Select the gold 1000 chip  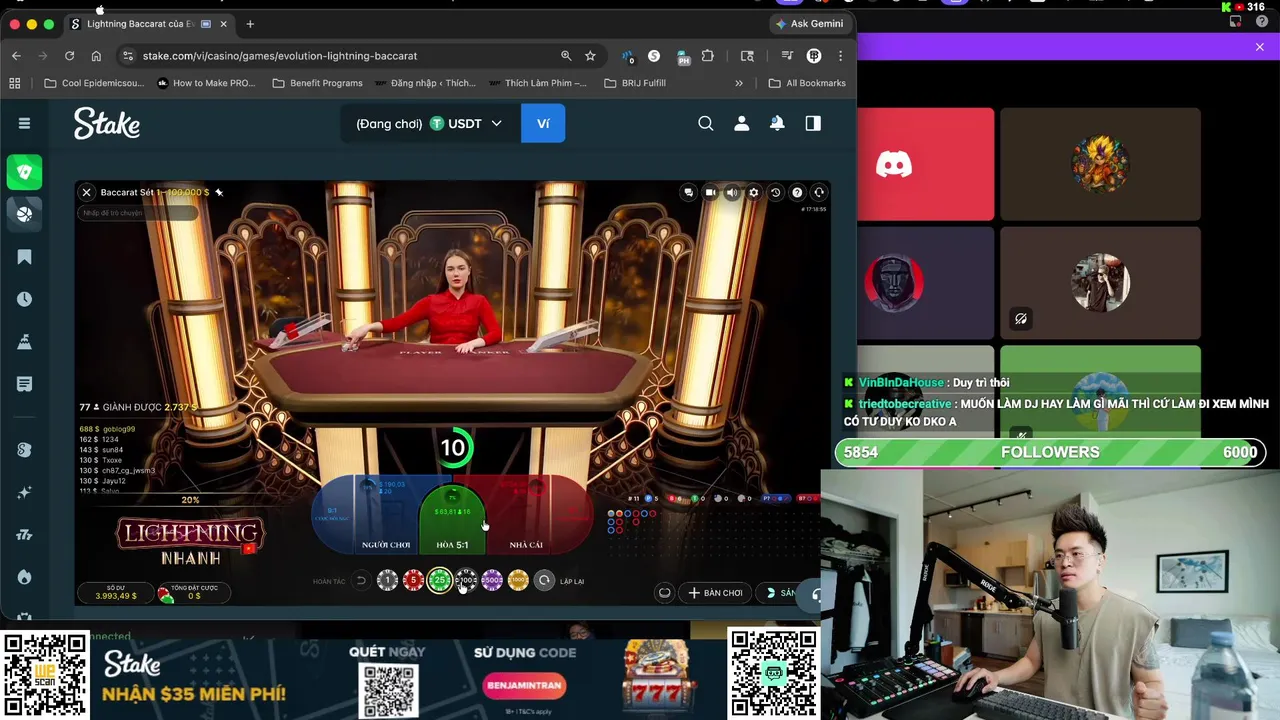click(518, 580)
